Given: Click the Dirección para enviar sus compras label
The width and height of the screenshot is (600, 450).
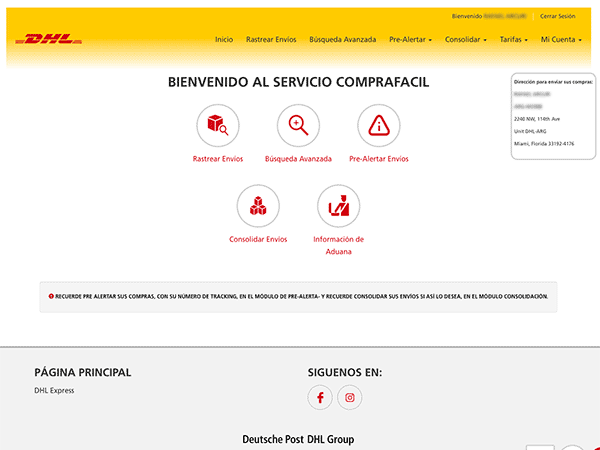Looking at the screenshot, I should tap(553, 82).
